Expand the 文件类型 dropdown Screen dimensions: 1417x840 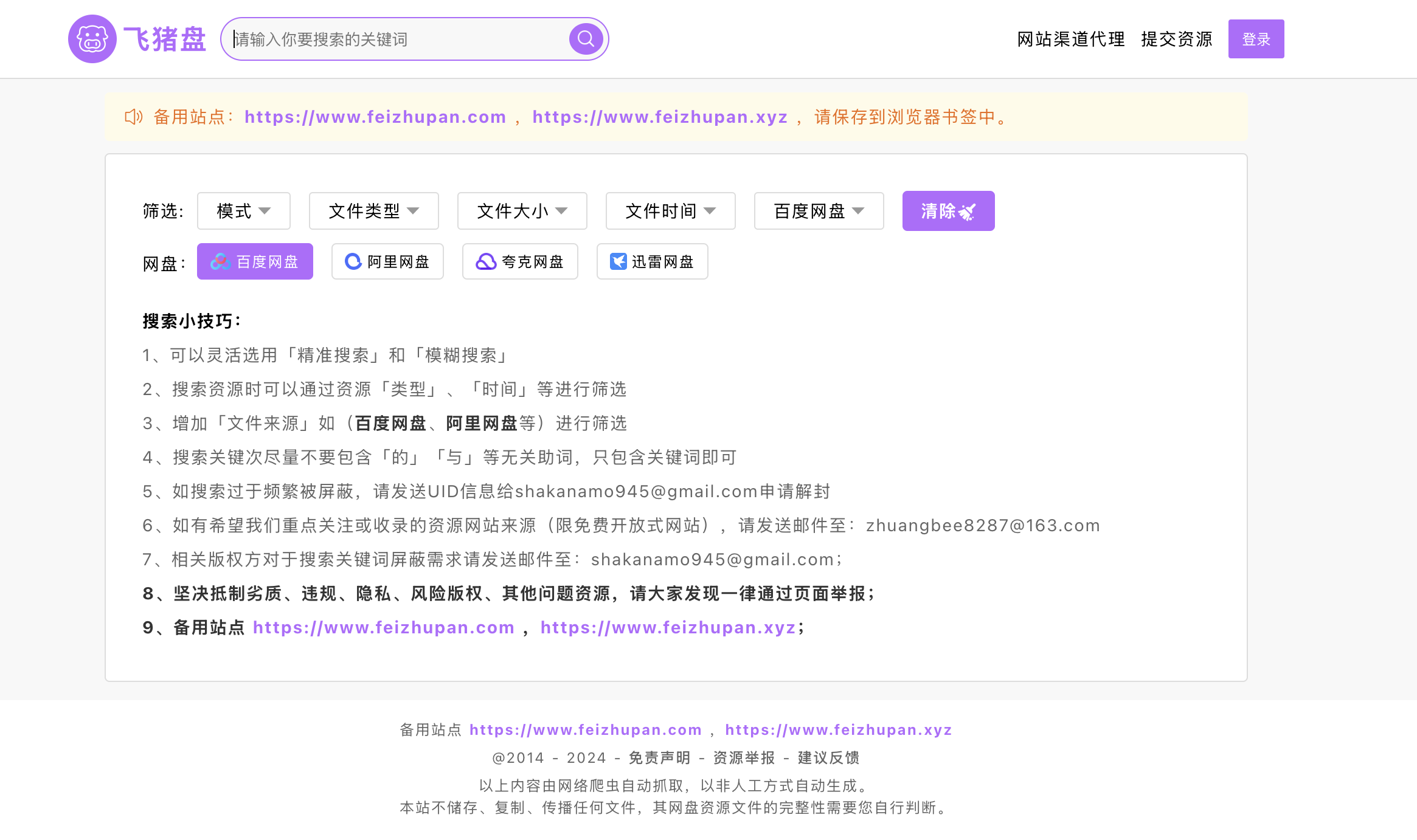(x=373, y=211)
